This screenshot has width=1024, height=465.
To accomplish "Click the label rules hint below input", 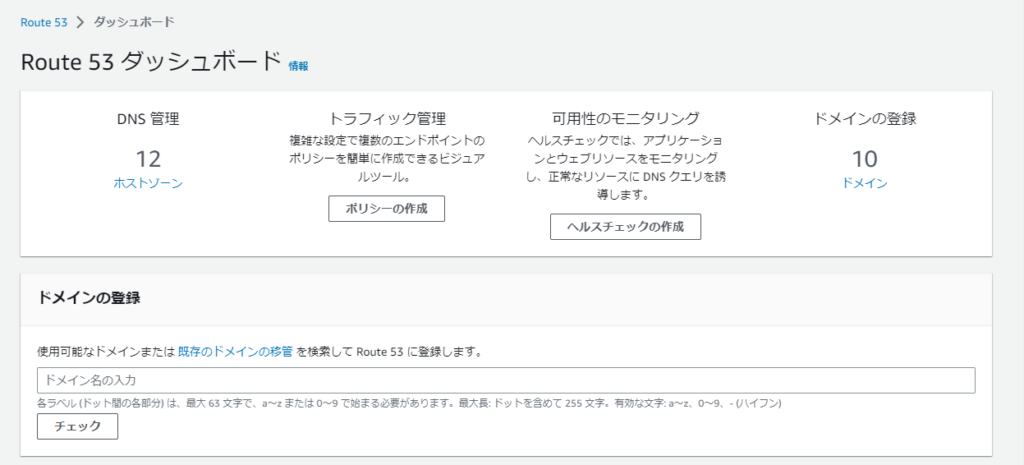I will pos(408,403).
